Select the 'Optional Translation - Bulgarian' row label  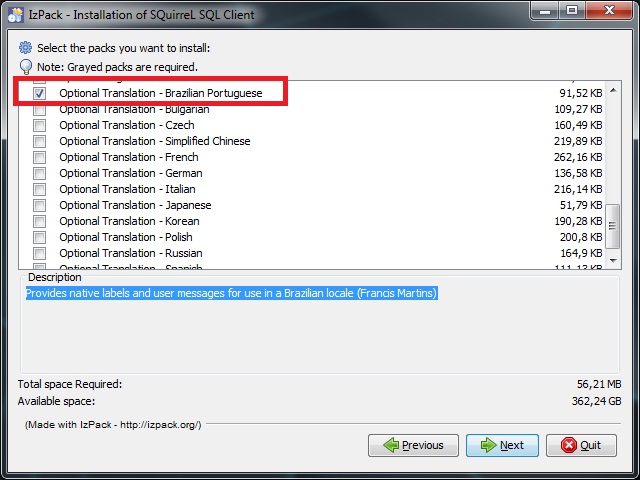click(134, 109)
